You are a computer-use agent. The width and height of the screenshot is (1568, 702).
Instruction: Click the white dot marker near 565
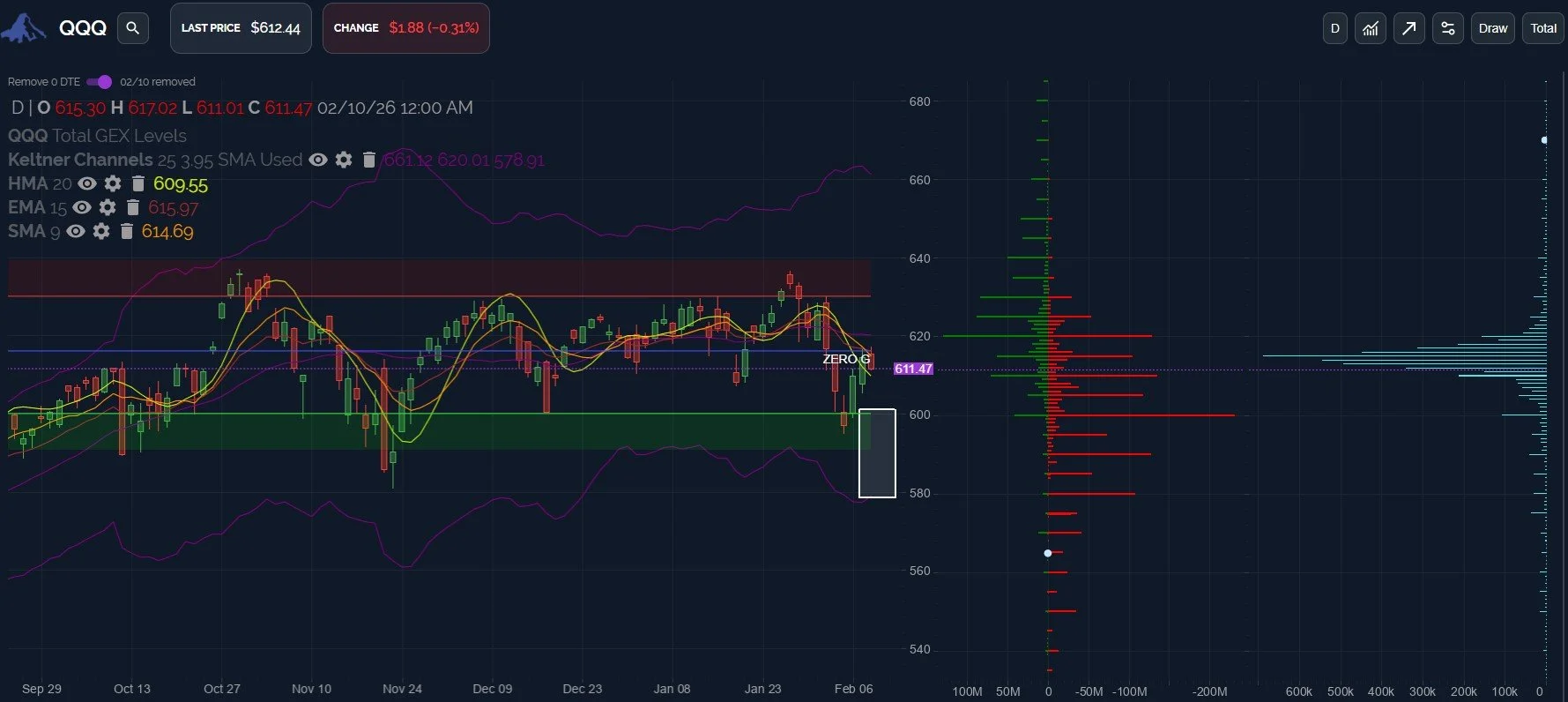(x=1047, y=553)
